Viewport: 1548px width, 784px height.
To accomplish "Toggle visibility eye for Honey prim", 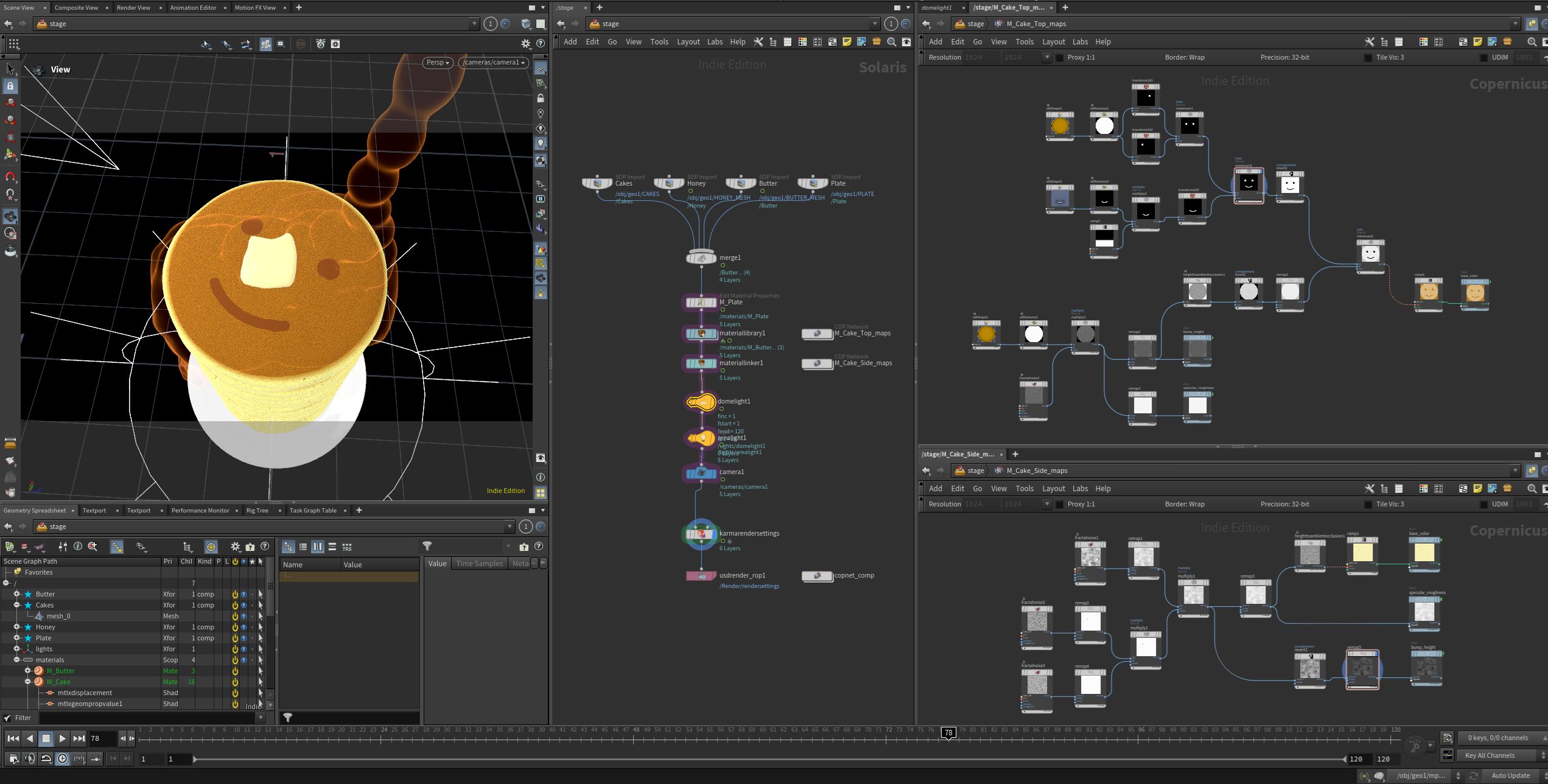I will point(243,627).
